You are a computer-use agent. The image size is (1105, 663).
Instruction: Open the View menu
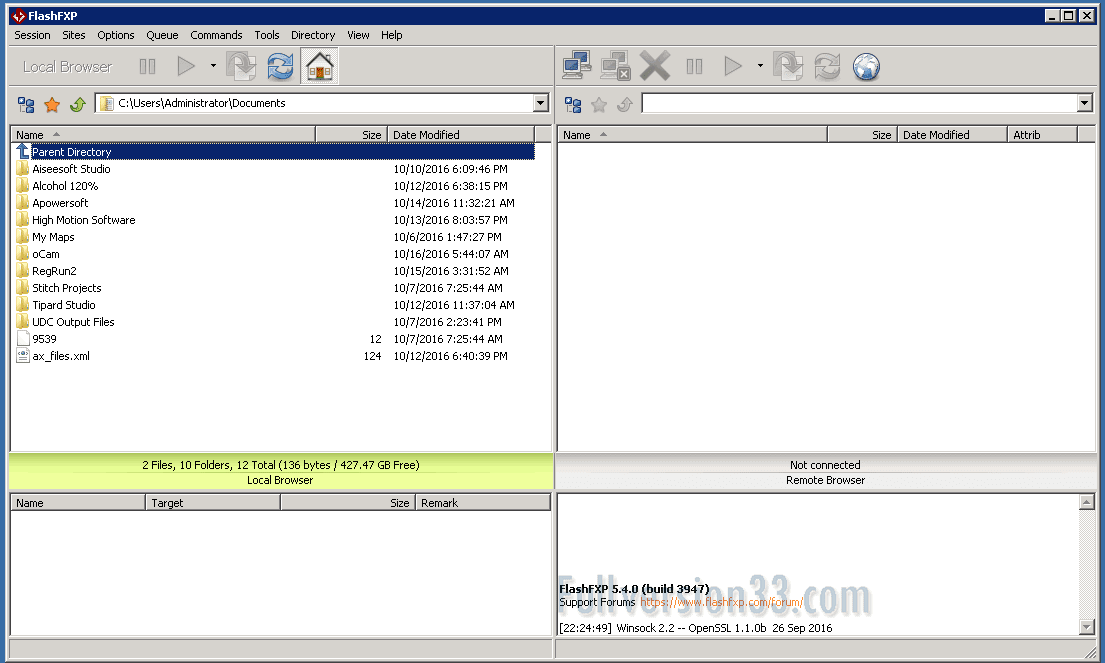tap(358, 35)
